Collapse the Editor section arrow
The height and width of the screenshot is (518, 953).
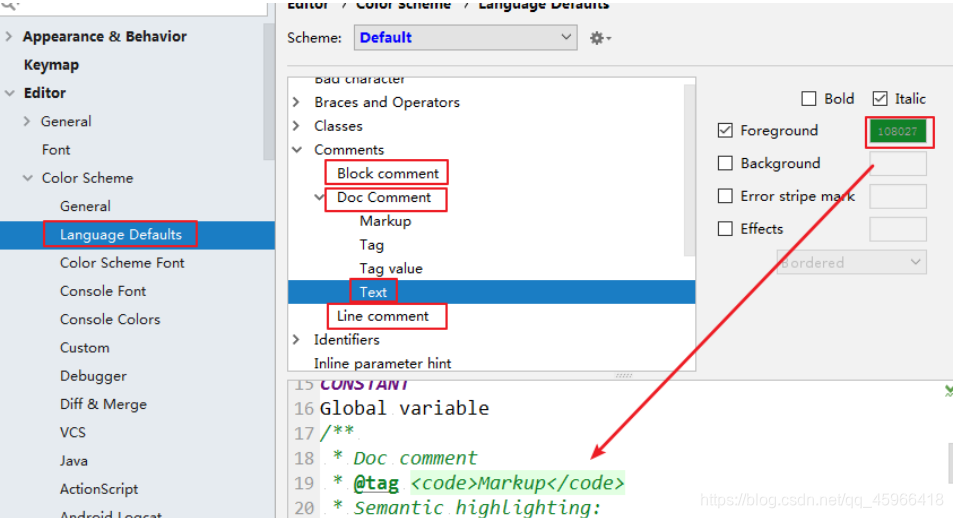tap(9, 93)
